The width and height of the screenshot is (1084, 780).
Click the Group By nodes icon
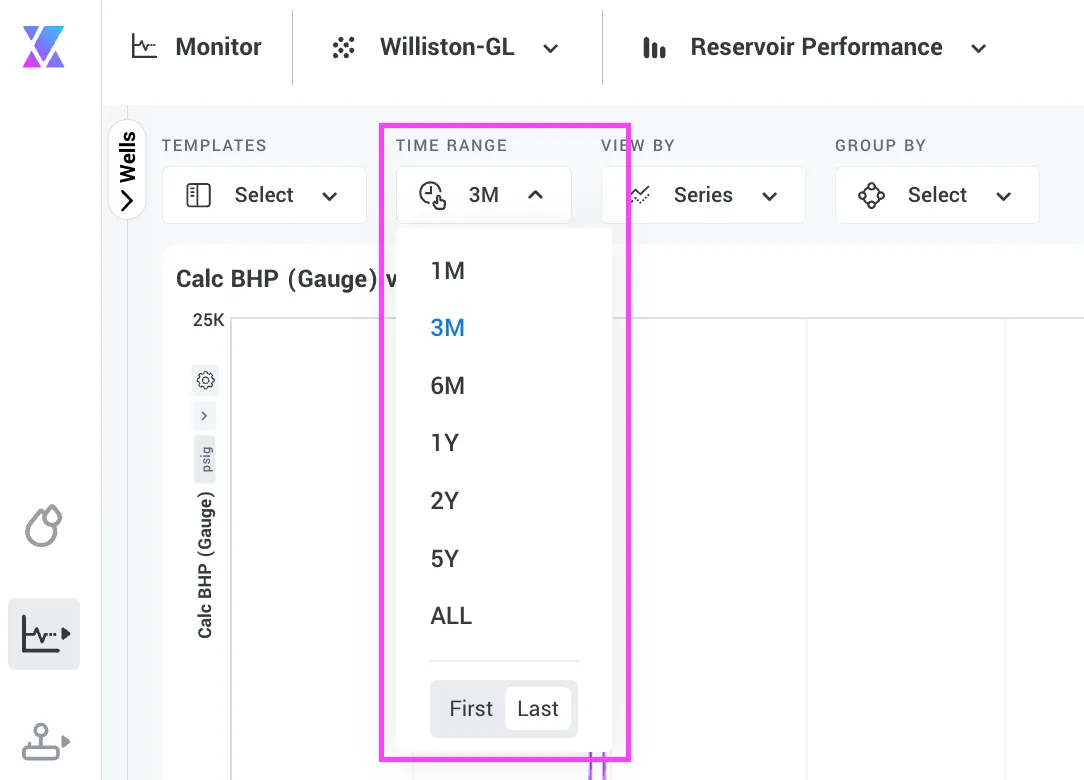point(871,195)
